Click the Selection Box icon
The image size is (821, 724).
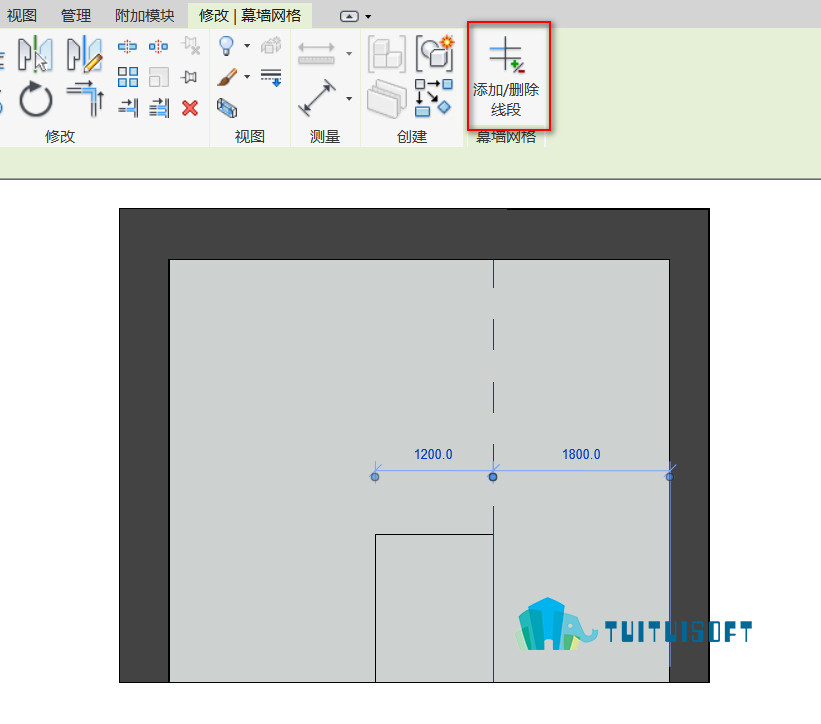point(227,108)
